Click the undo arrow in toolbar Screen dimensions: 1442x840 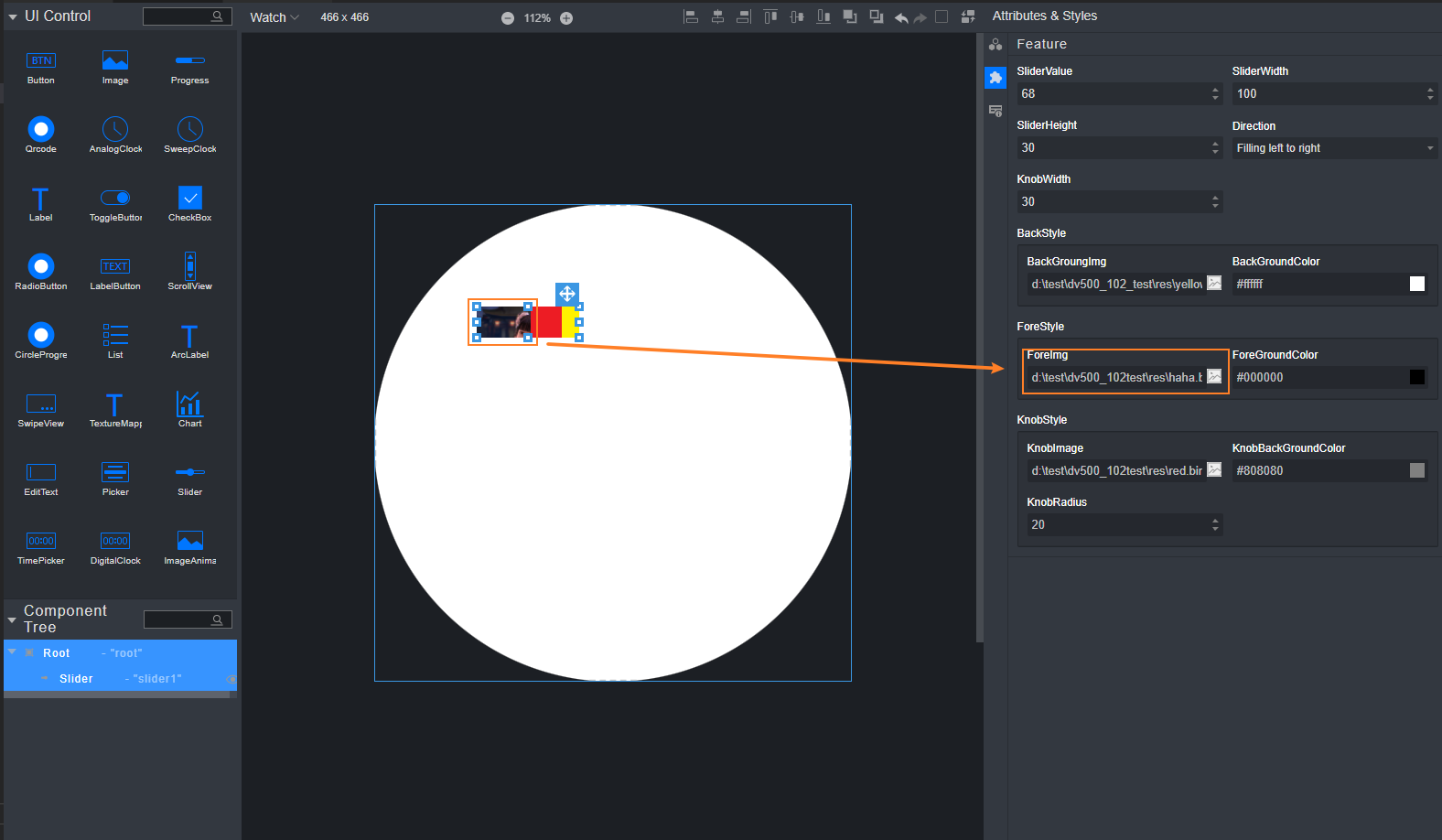[901, 17]
